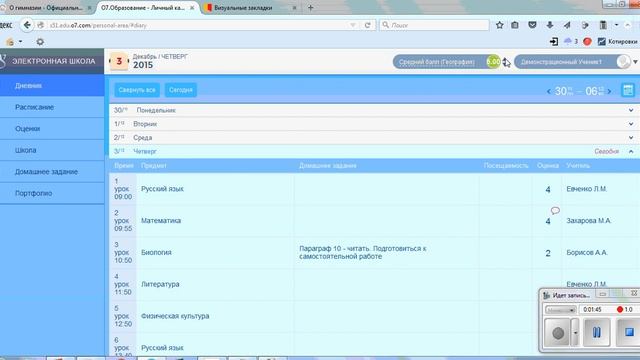Stop the screen recording
This screenshot has width=640, height=360.
click(x=629, y=332)
